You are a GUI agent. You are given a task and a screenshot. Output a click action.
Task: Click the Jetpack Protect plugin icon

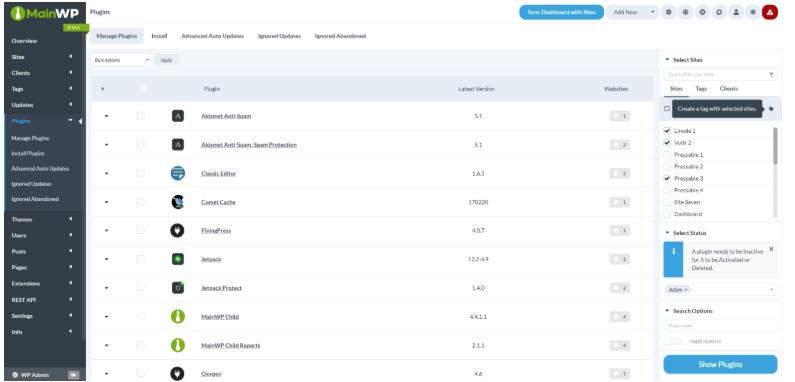coord(177,288)
